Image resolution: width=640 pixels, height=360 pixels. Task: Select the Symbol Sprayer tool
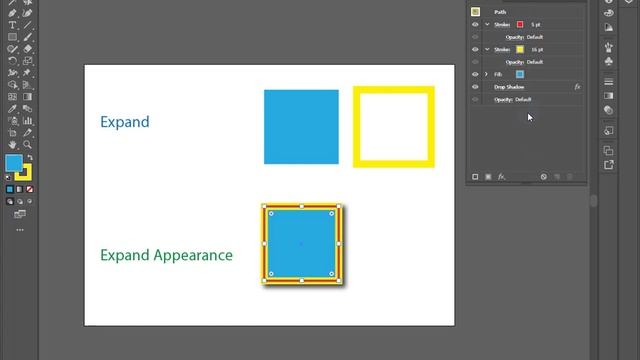pyautogui.click(x=12, y=121)
